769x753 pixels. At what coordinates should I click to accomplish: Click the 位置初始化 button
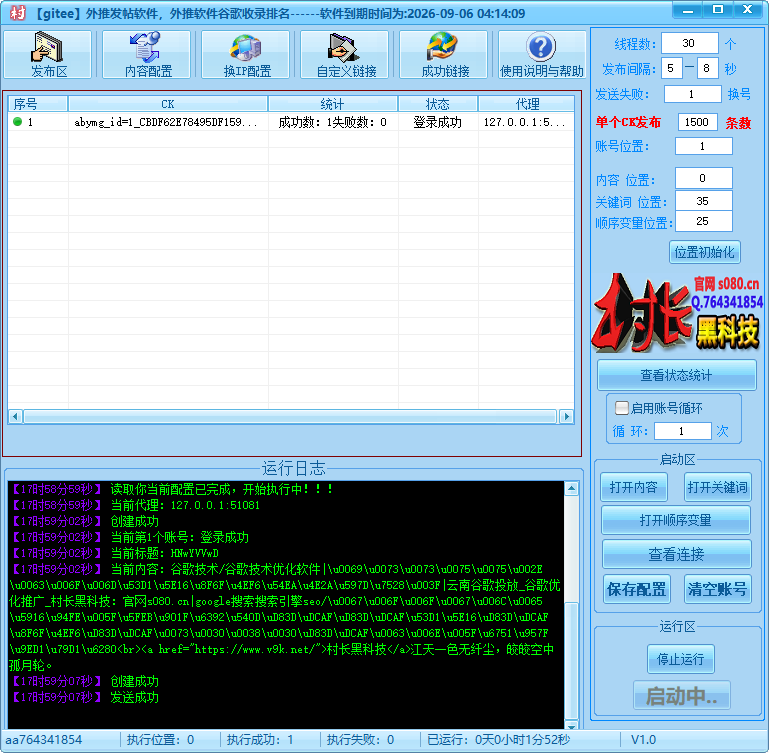pyautogui.click(x=704, y=252)
